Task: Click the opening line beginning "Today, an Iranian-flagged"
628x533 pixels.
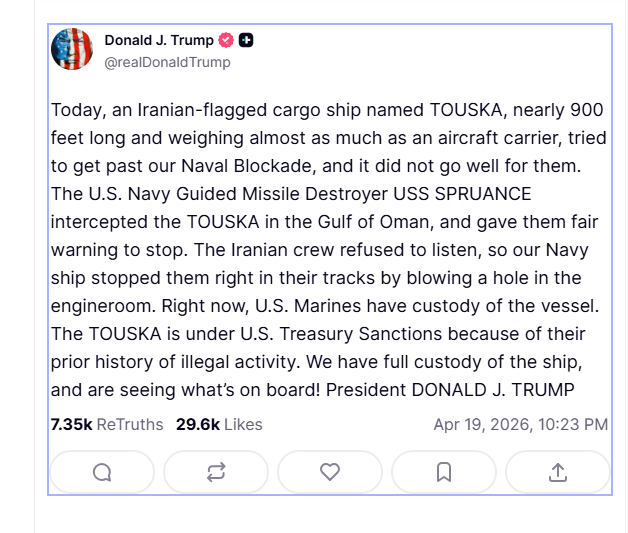Action: [x=150, y=109]
